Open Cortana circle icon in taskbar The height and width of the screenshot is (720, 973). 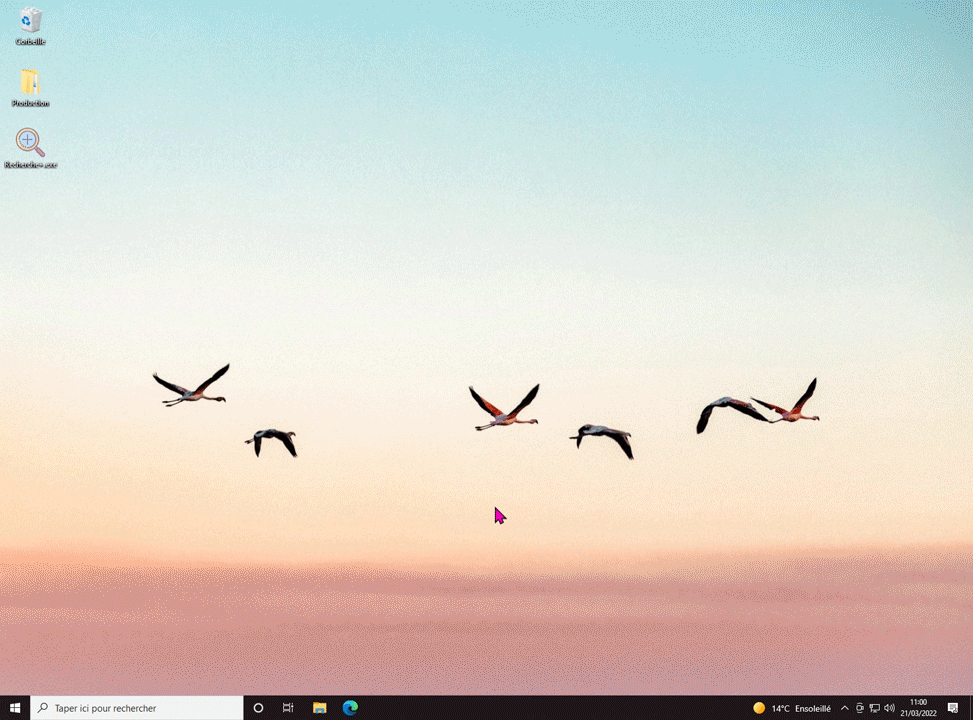[x=258, y=708]
